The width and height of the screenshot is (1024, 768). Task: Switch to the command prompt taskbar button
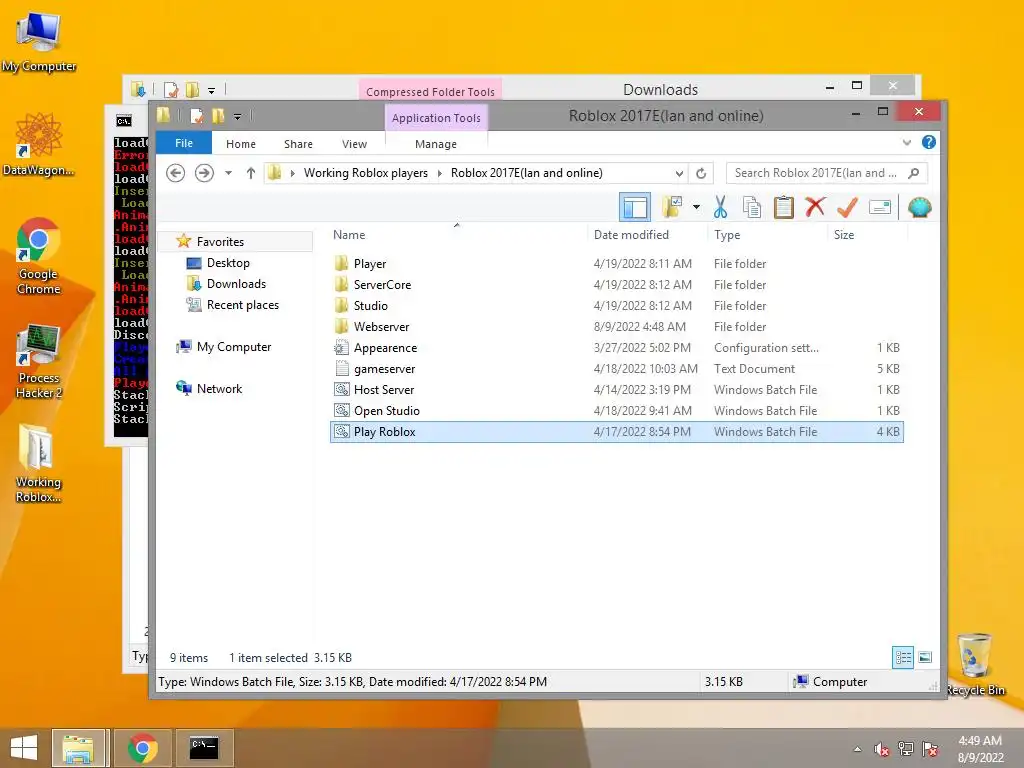click(x=204, y=748)
